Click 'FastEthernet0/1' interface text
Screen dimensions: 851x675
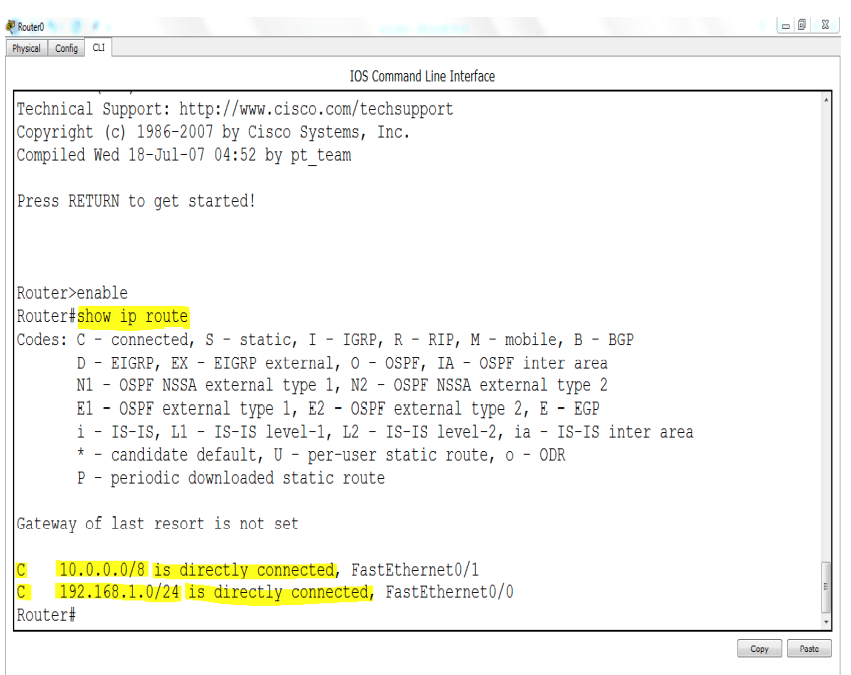click(x=415, y=570)
